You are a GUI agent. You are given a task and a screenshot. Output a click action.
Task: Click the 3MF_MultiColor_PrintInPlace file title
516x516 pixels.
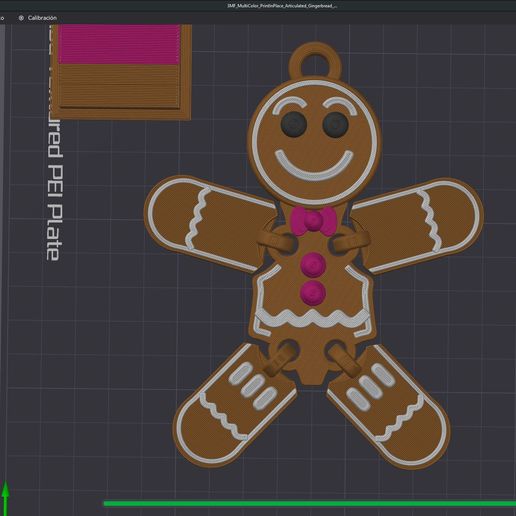point(282,6)
